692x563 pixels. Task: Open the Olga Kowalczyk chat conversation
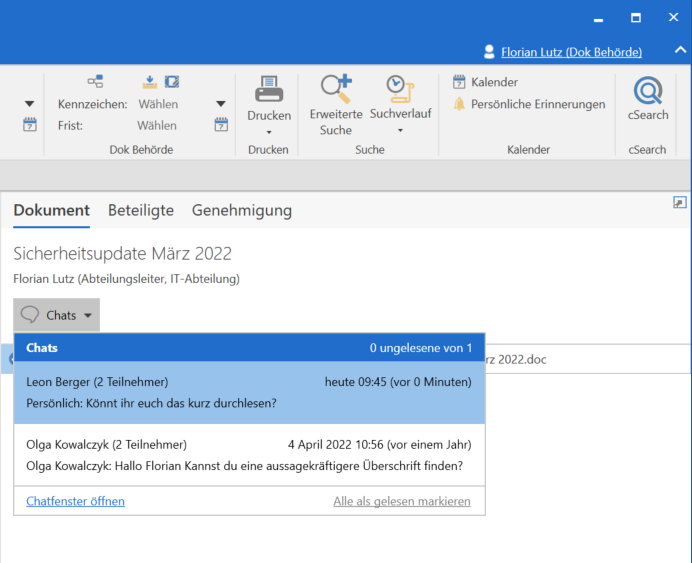point(249,455)
